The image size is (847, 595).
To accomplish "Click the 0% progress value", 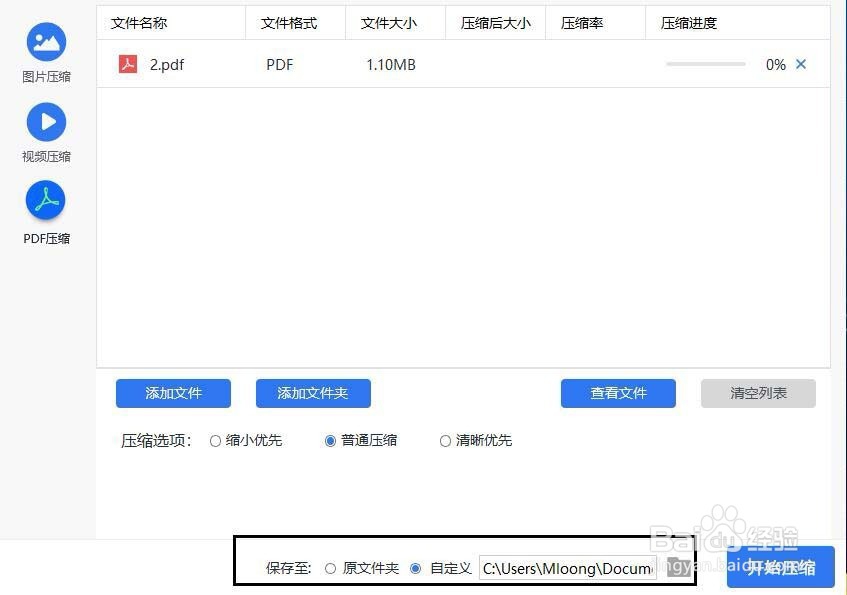I will 776,65.
